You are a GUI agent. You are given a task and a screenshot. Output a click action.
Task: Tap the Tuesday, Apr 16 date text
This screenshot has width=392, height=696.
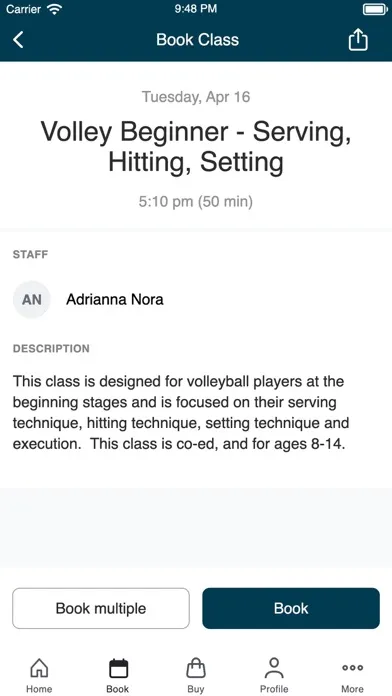point(196,97)
